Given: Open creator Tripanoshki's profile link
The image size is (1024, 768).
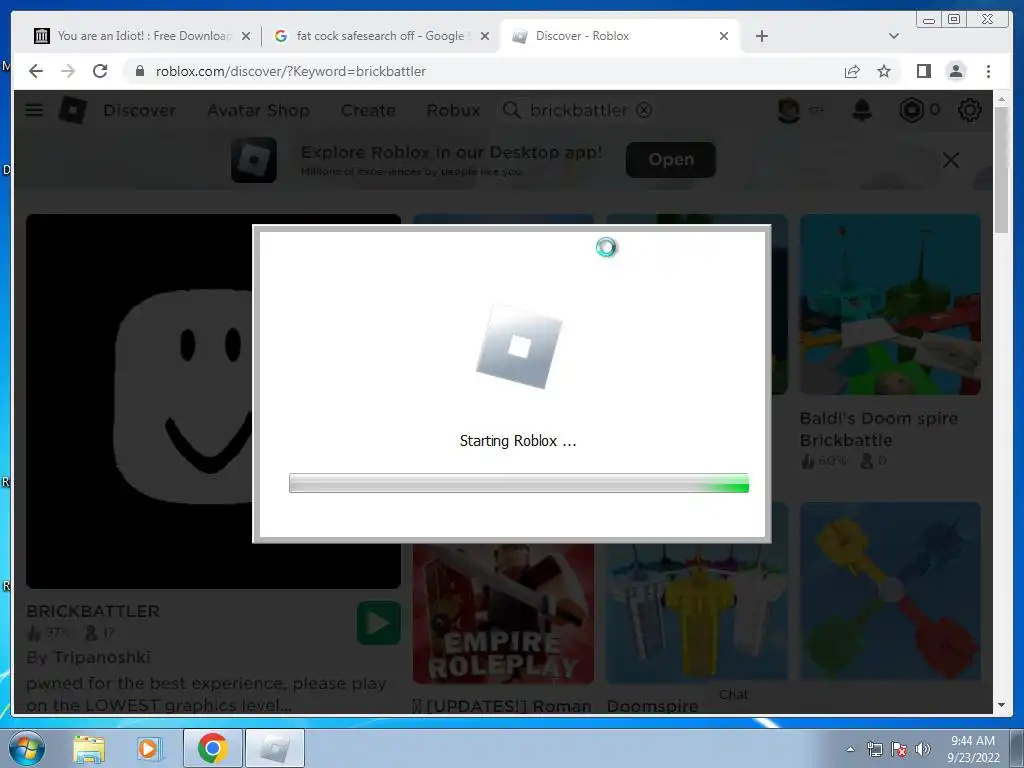Looking at the screenshot, I should (x=102, y=657).
